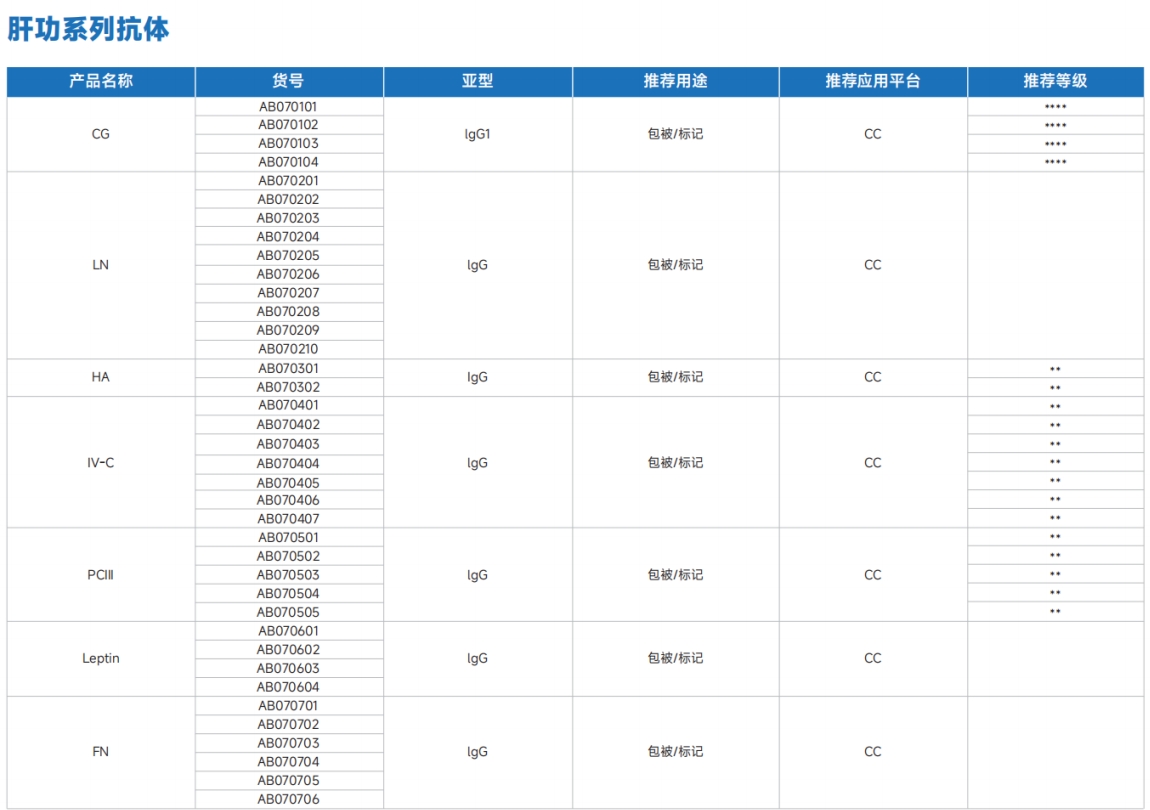
Task: Select product code AB070101
Action: click(288, 106)
